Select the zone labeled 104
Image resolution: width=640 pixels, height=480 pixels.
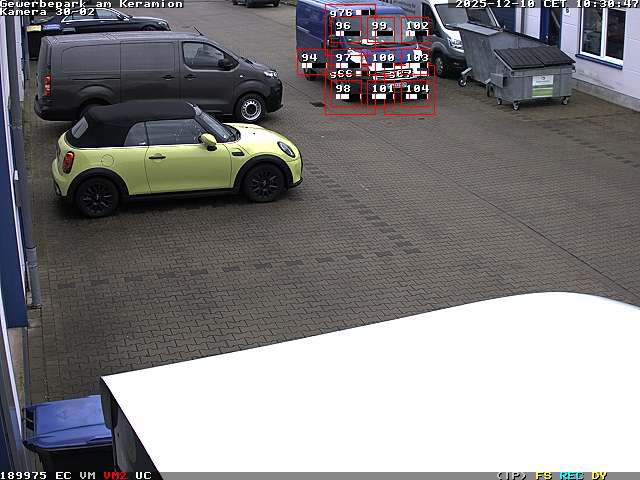coord(417,89)
